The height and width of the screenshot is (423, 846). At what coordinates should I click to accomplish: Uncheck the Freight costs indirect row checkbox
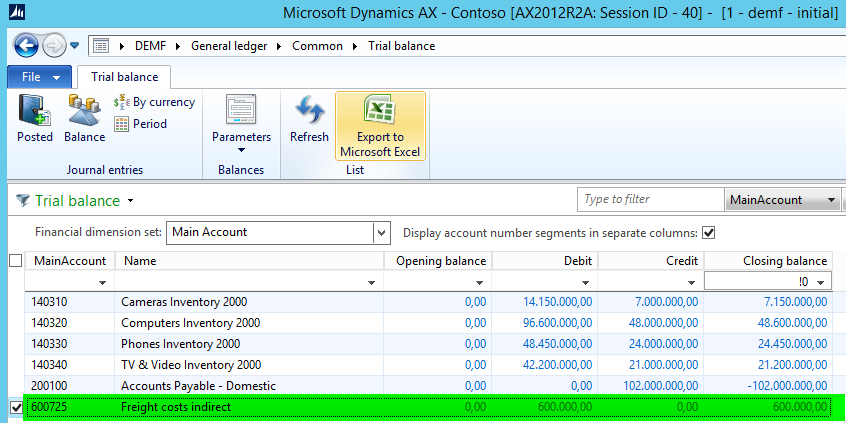[x=15, y=408]
